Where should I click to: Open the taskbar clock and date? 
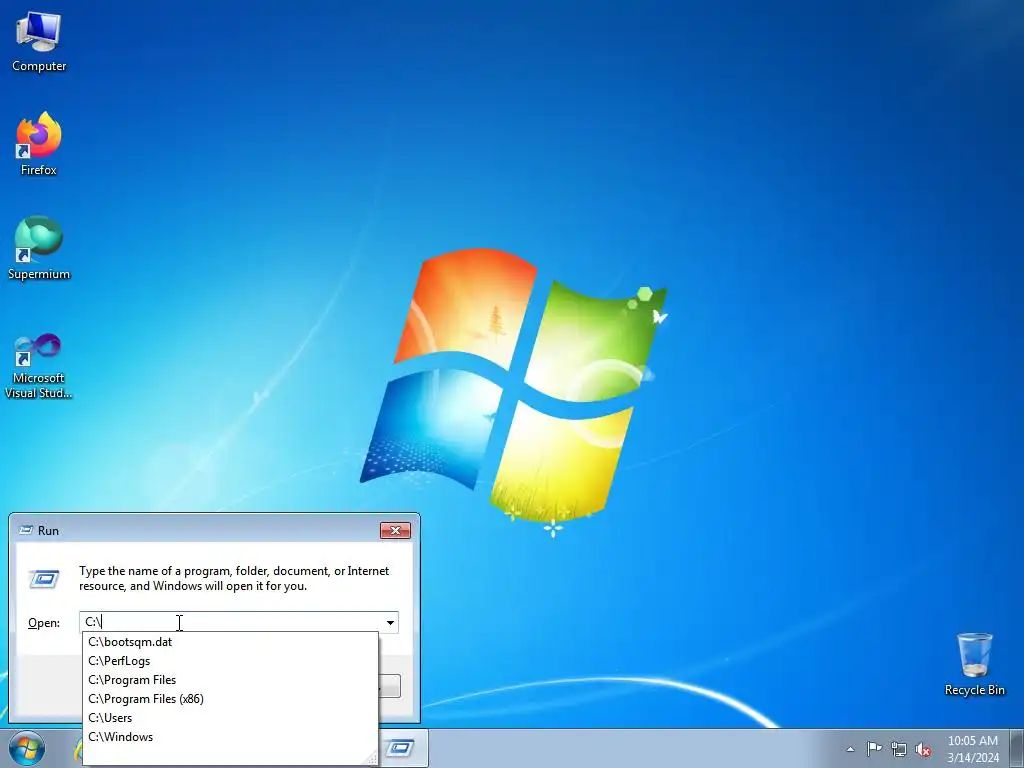click(x=973, y=749)
